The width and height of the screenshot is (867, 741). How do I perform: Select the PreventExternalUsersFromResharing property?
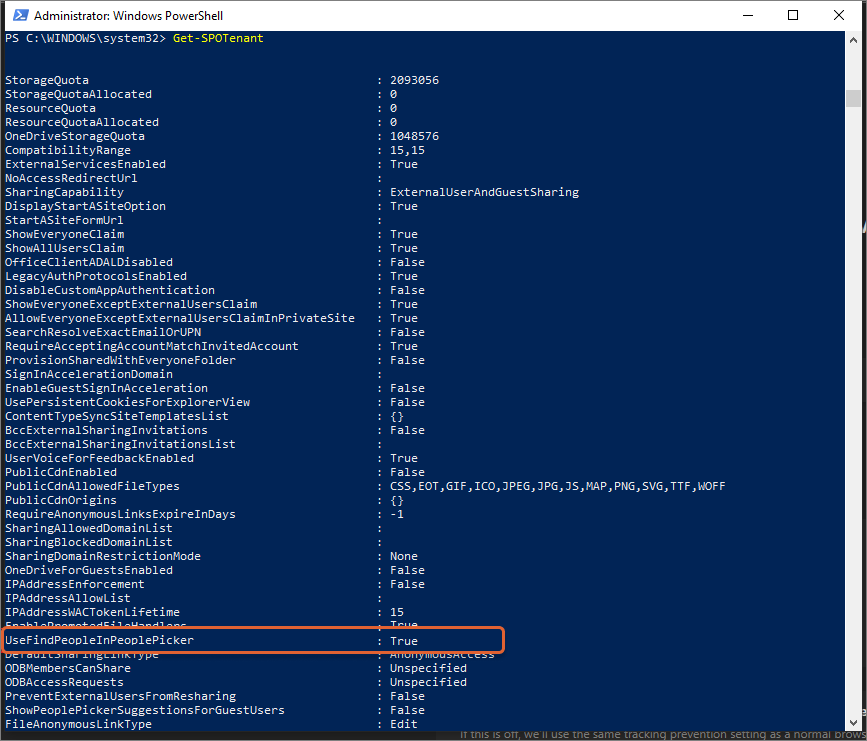121,696
